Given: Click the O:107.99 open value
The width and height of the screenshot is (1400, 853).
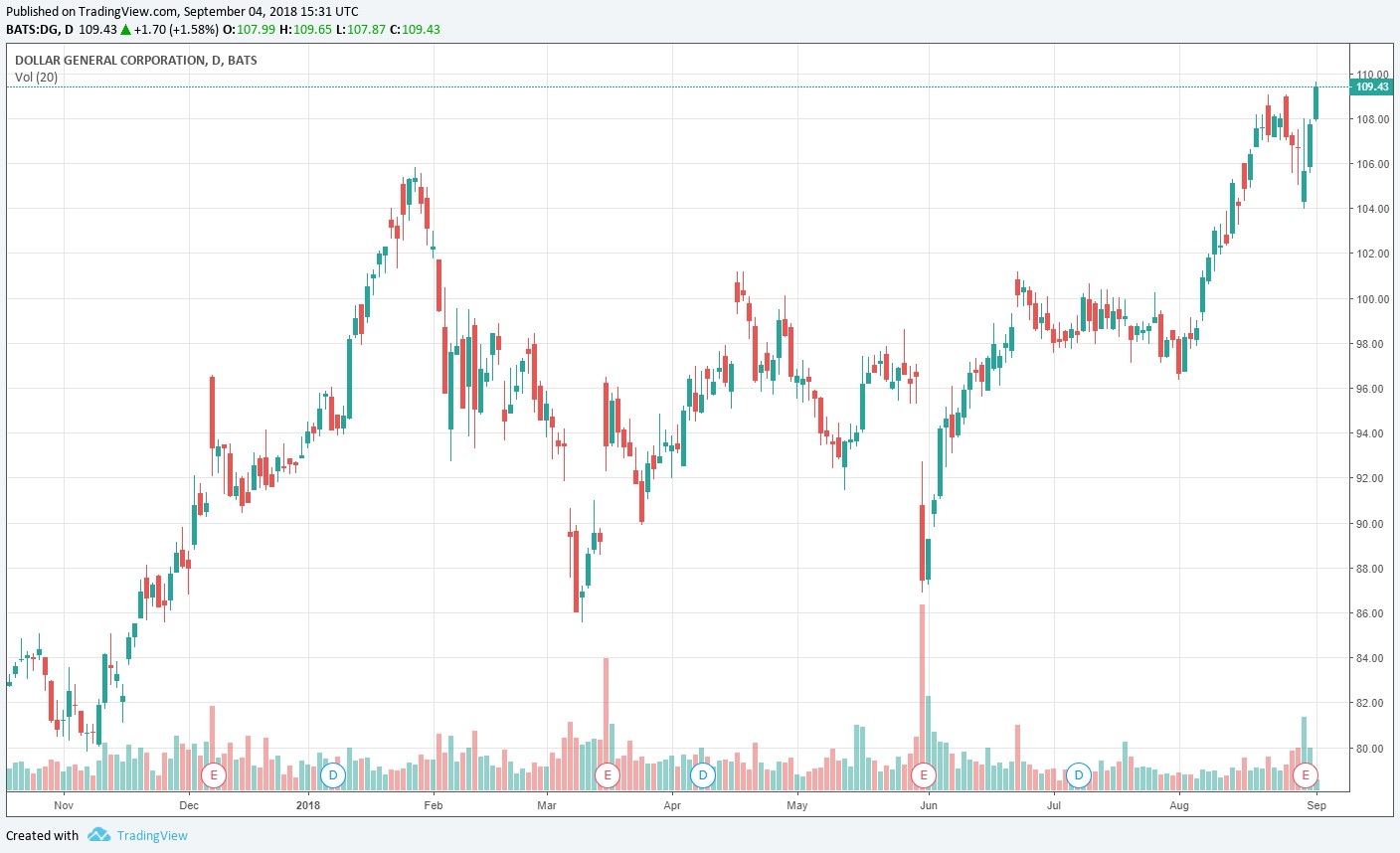Looking at the screenshot, I should (249, 29).
